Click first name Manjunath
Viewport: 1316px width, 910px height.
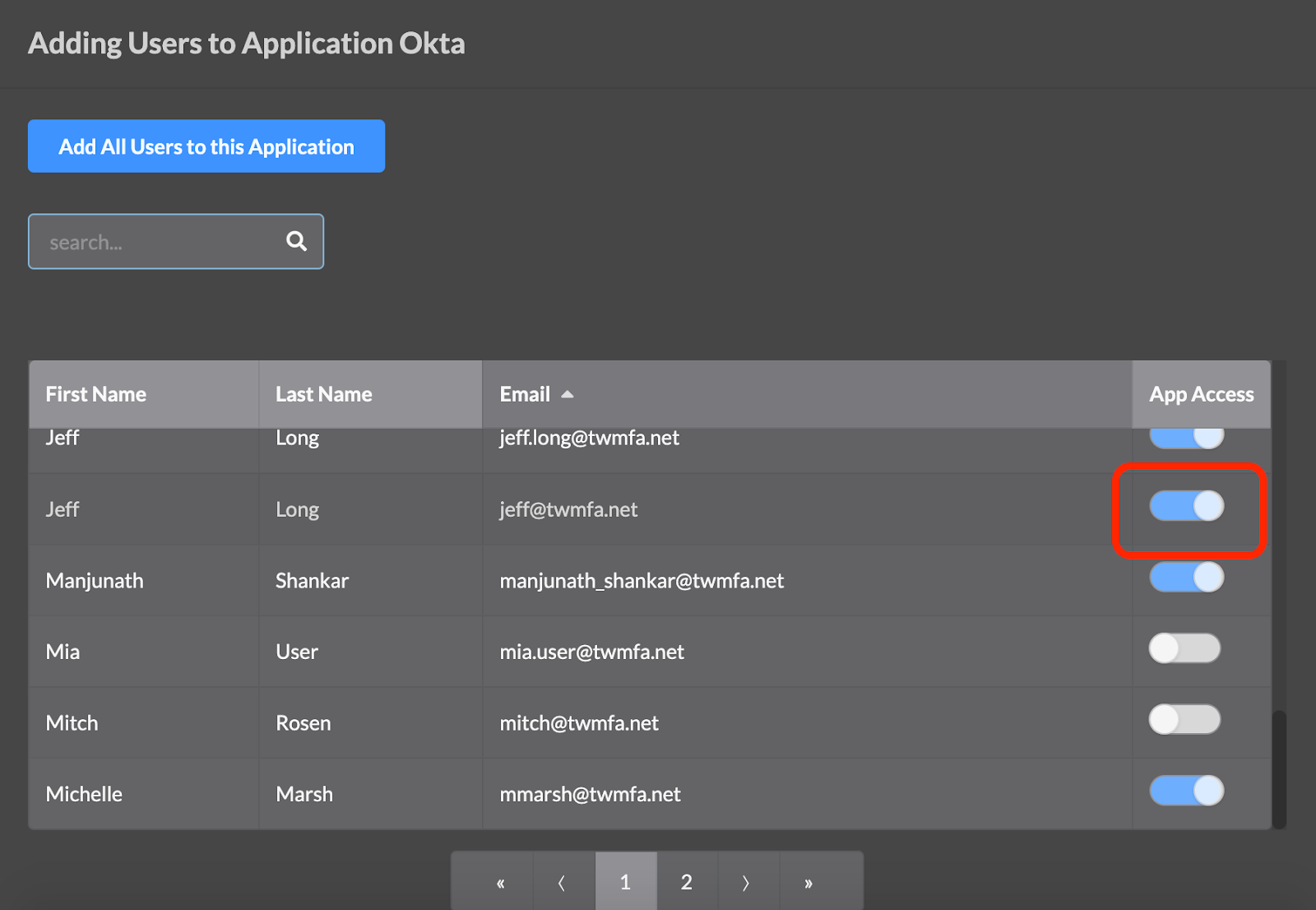pos(95,581)
